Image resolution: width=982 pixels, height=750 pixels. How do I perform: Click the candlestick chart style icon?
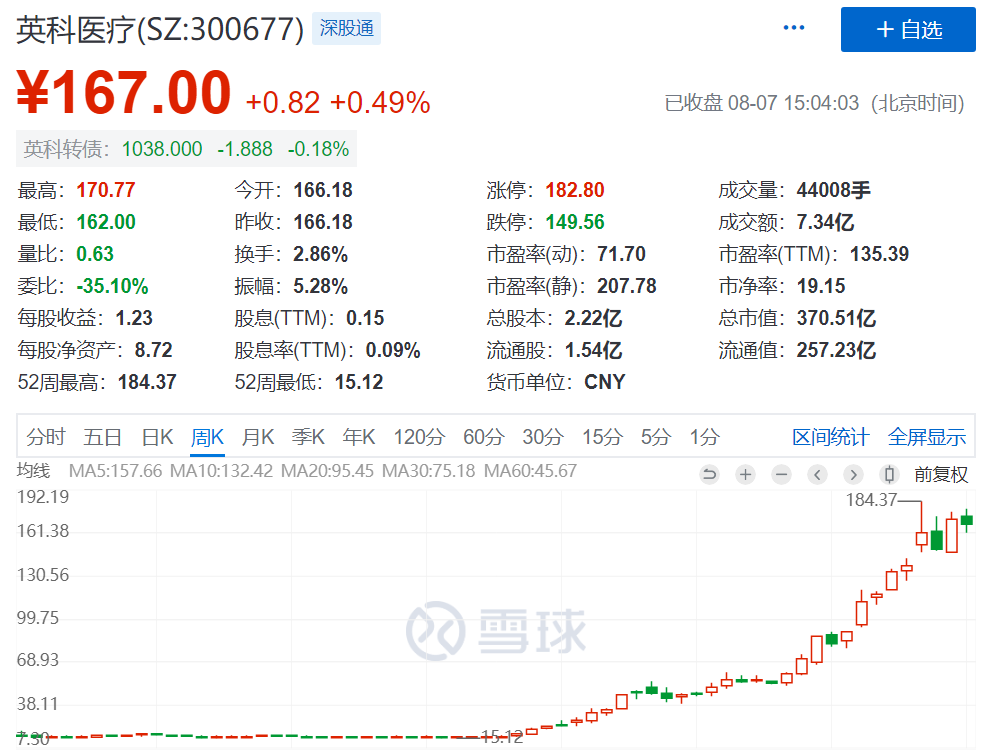pyautogui.click(x=889, y=475)
